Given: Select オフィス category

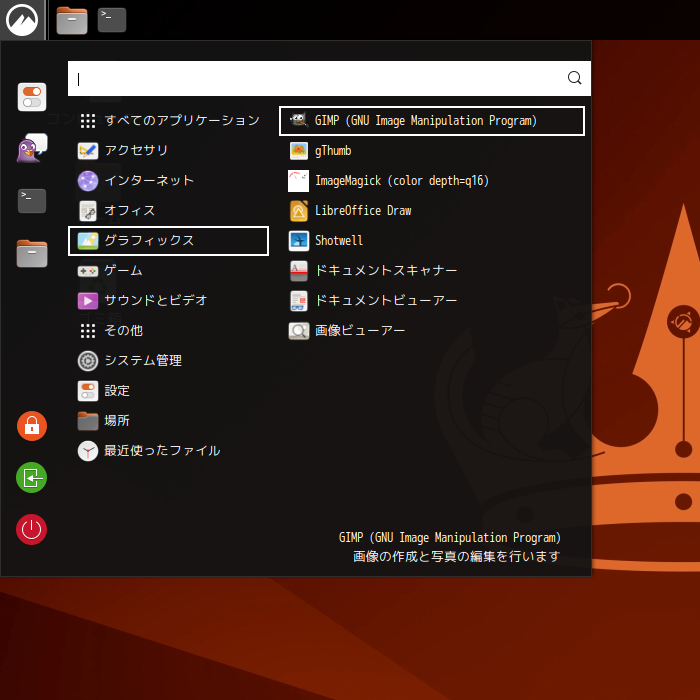Looking at the screenshot, I should (x=168, y=211).
